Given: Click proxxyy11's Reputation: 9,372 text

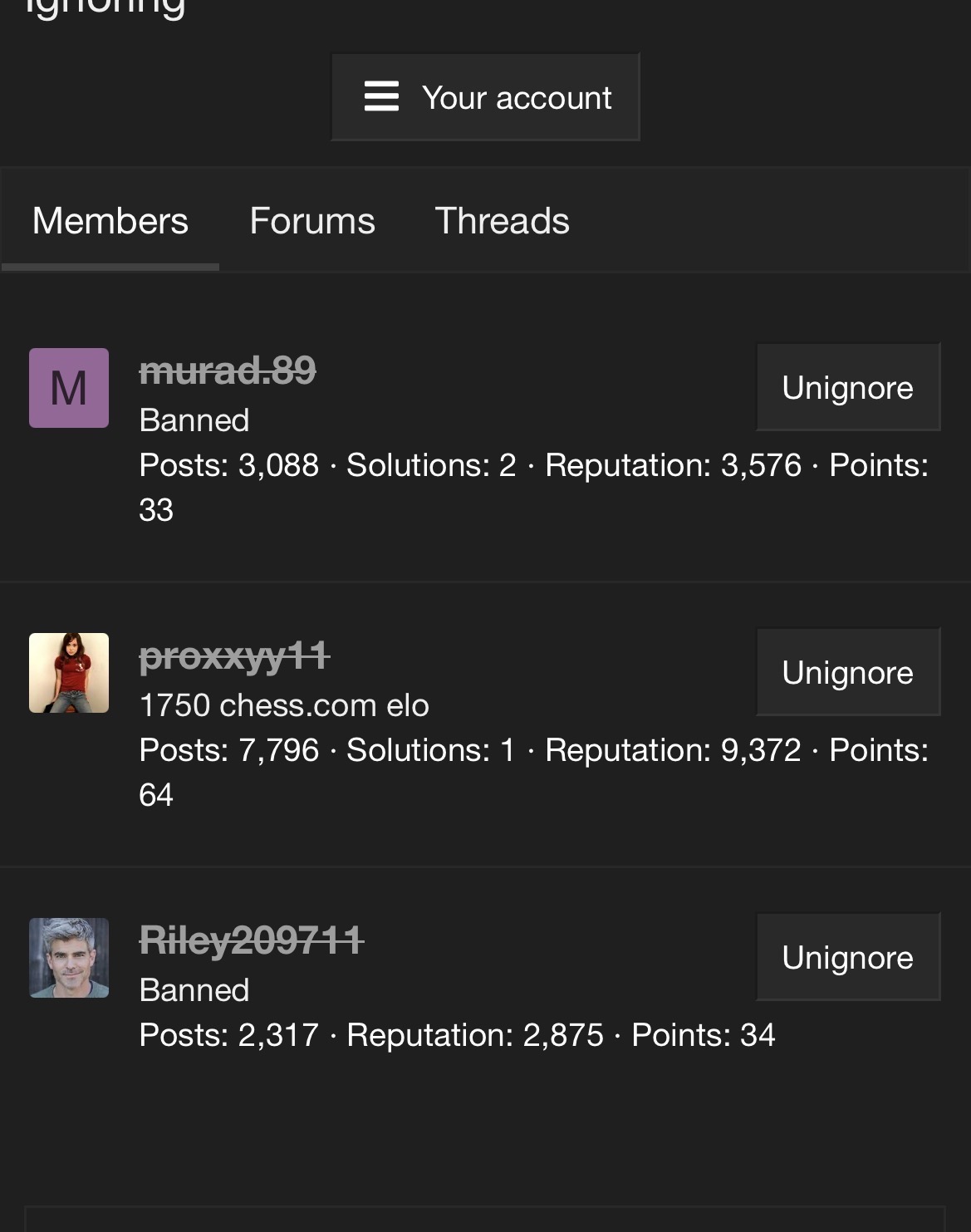Looking at the screenshot, I should click(x=673, y=749).
